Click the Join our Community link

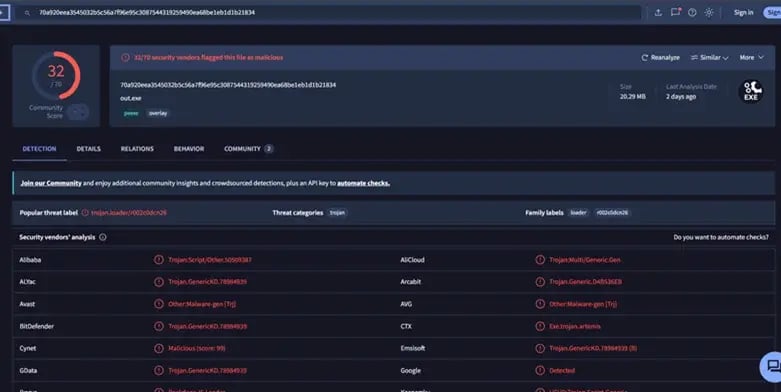51,183
